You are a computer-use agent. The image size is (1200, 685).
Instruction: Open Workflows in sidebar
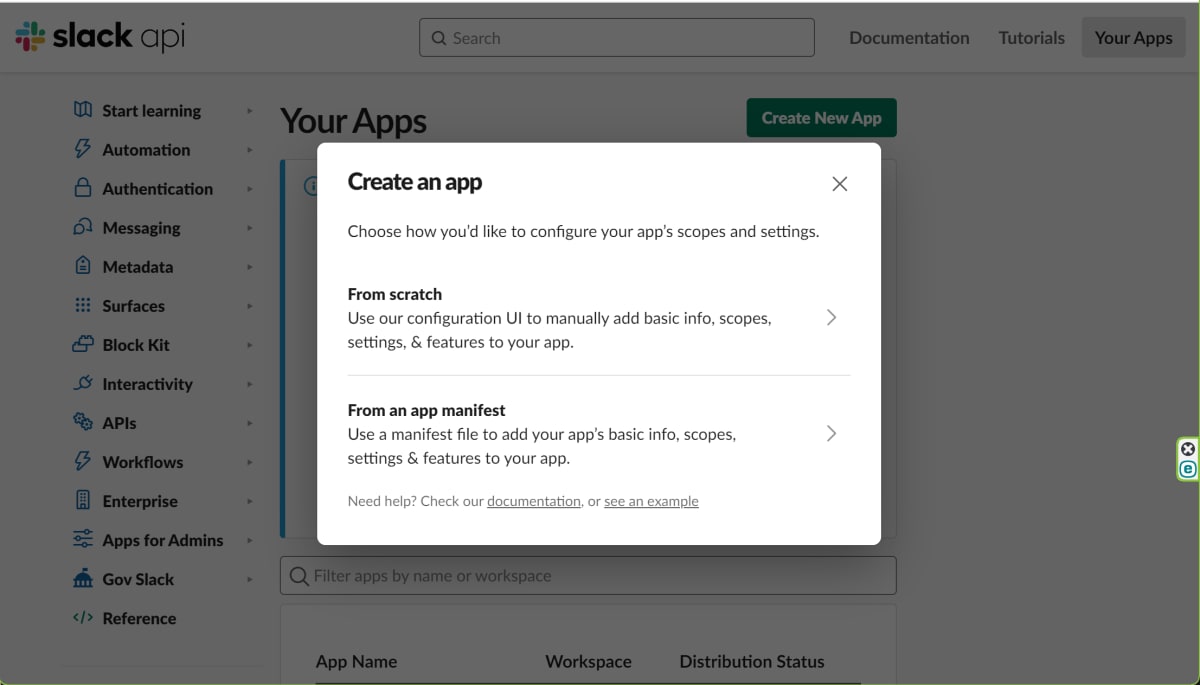tap(143, 462)
